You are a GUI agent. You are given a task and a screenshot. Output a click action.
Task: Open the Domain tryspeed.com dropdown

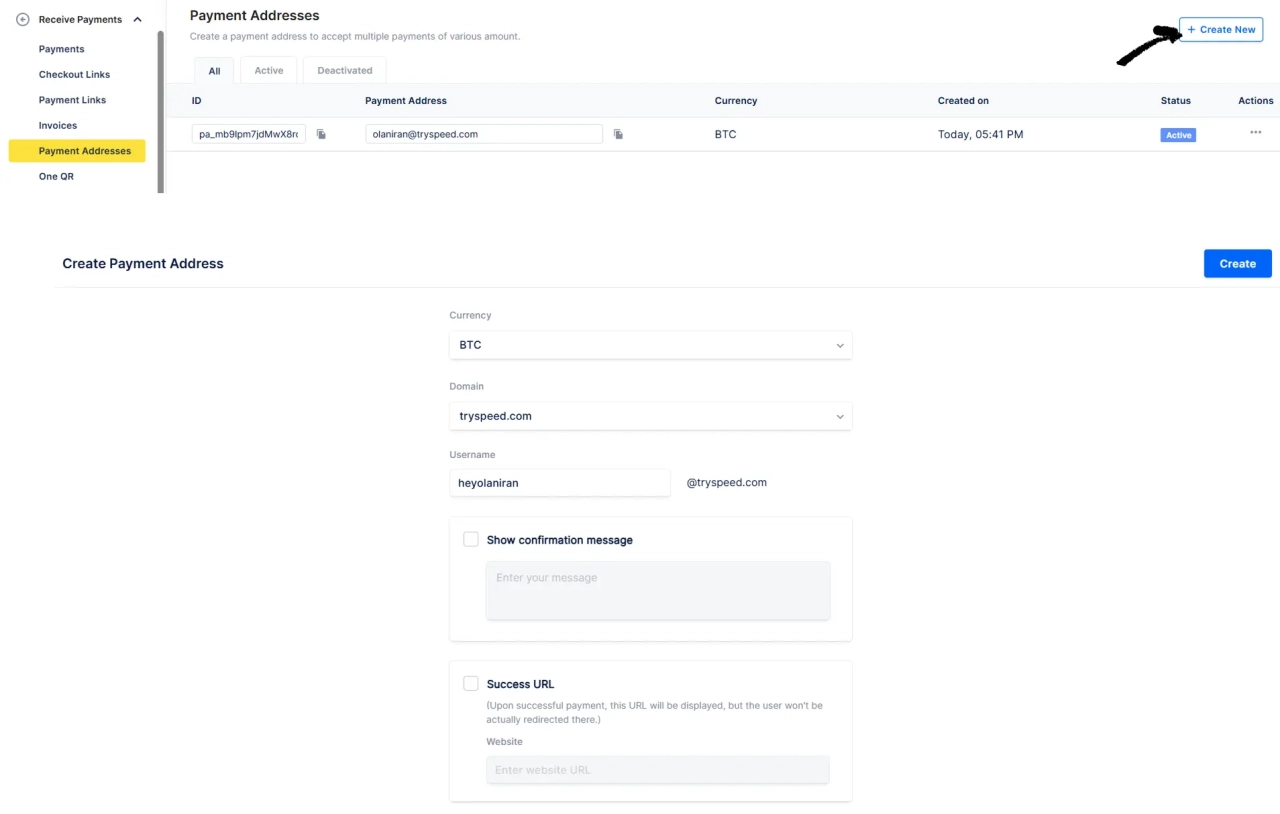pyautogui.click(x=651, y=416)
